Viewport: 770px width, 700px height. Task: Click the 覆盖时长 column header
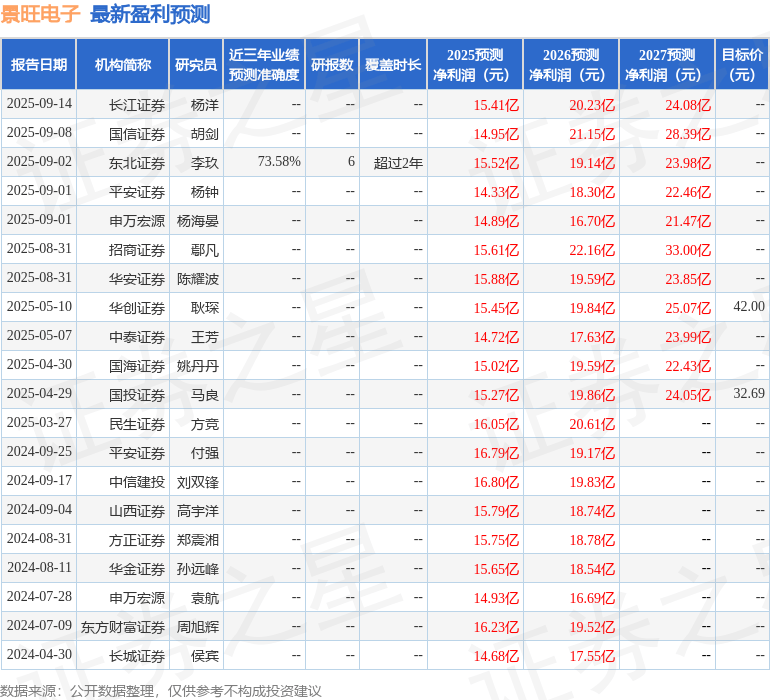393,65
